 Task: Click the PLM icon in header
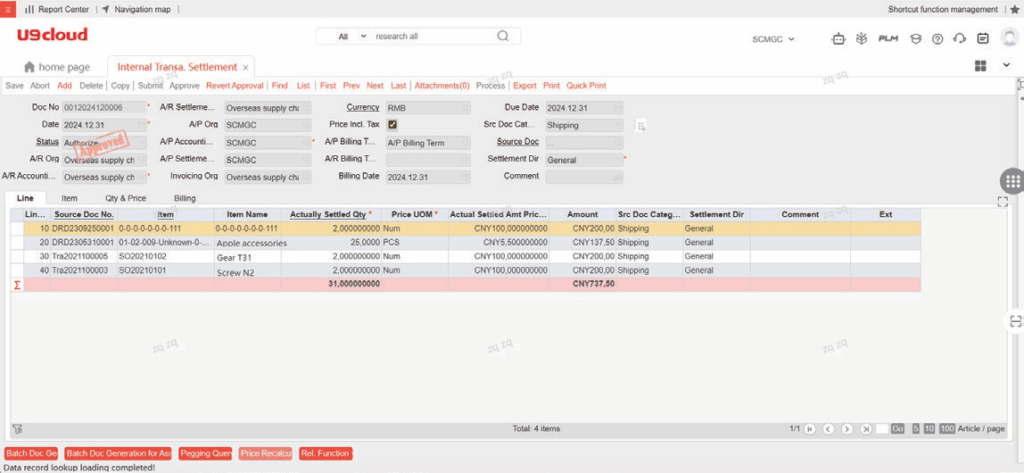pyautogui.click(x=887, y=39)
